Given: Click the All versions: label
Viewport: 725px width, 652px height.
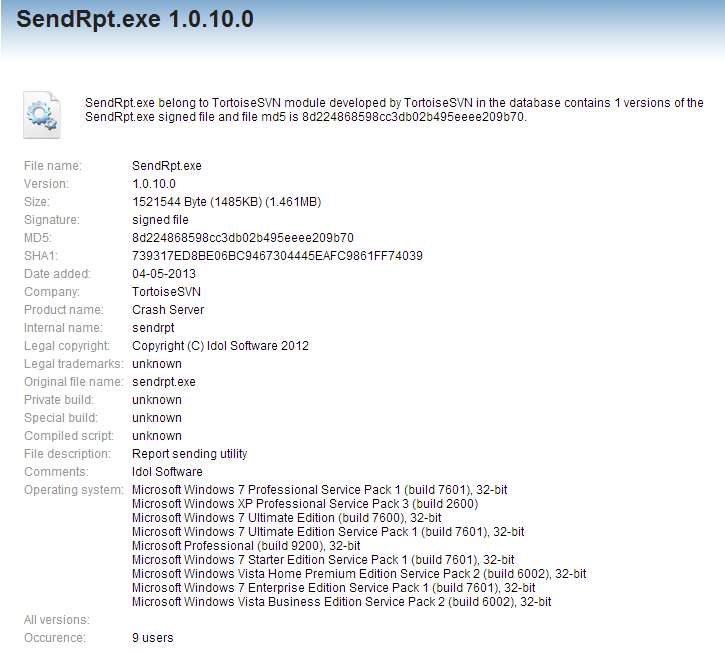Looking at the screenshot, I should pos(57,620).
